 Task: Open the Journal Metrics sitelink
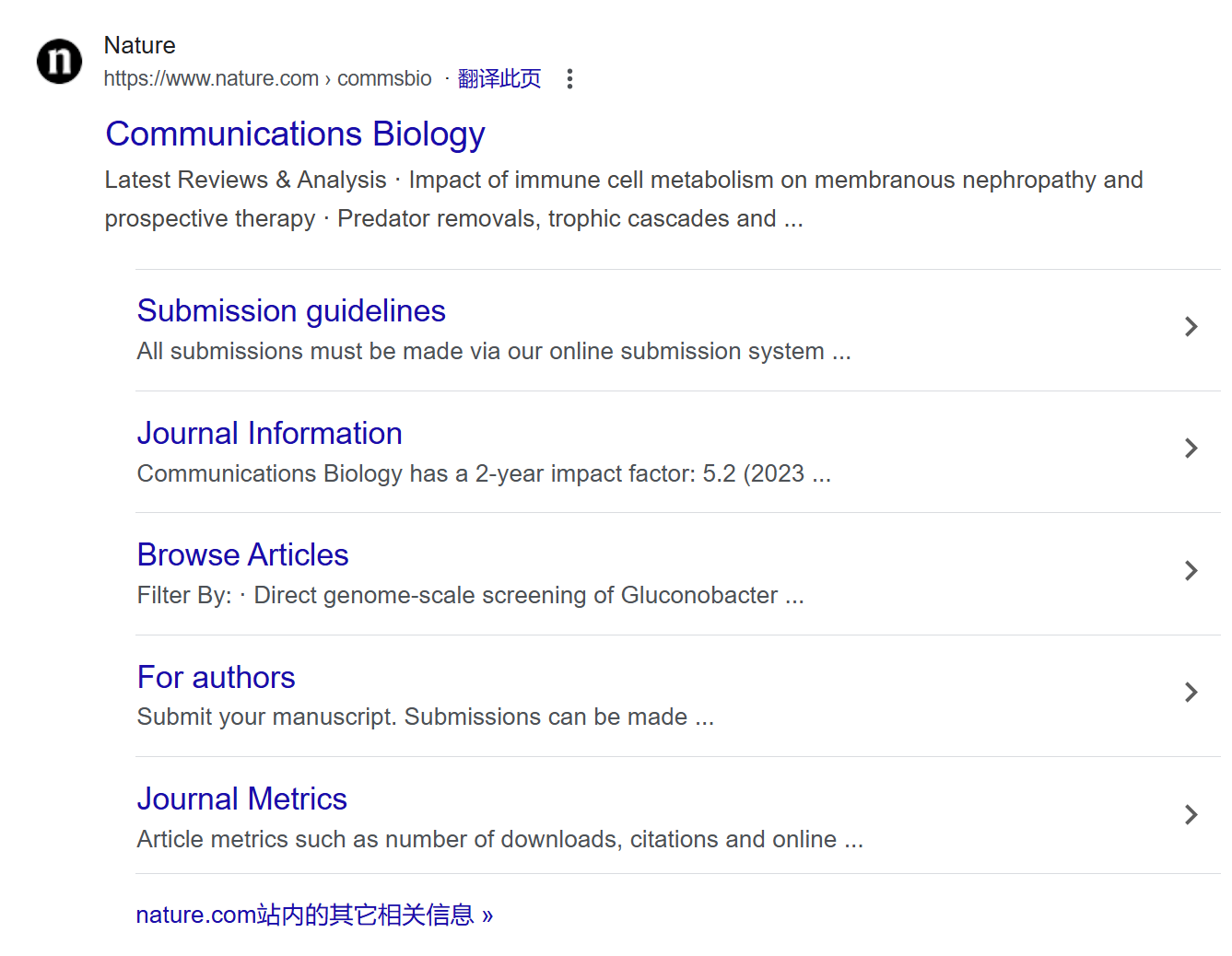point(241,799)
